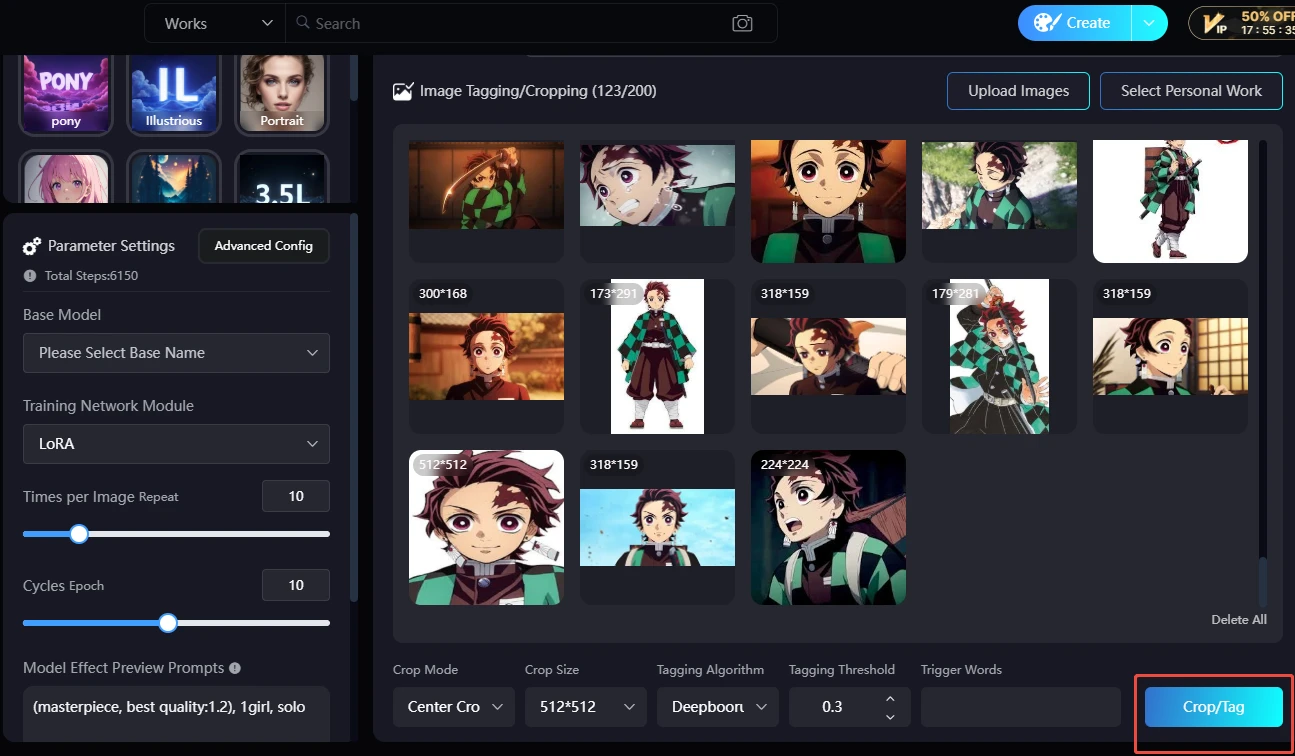The image size is (1295, 756).
Task: Click the Times per Image Repeat slider handle
Action: click(79, 534)
